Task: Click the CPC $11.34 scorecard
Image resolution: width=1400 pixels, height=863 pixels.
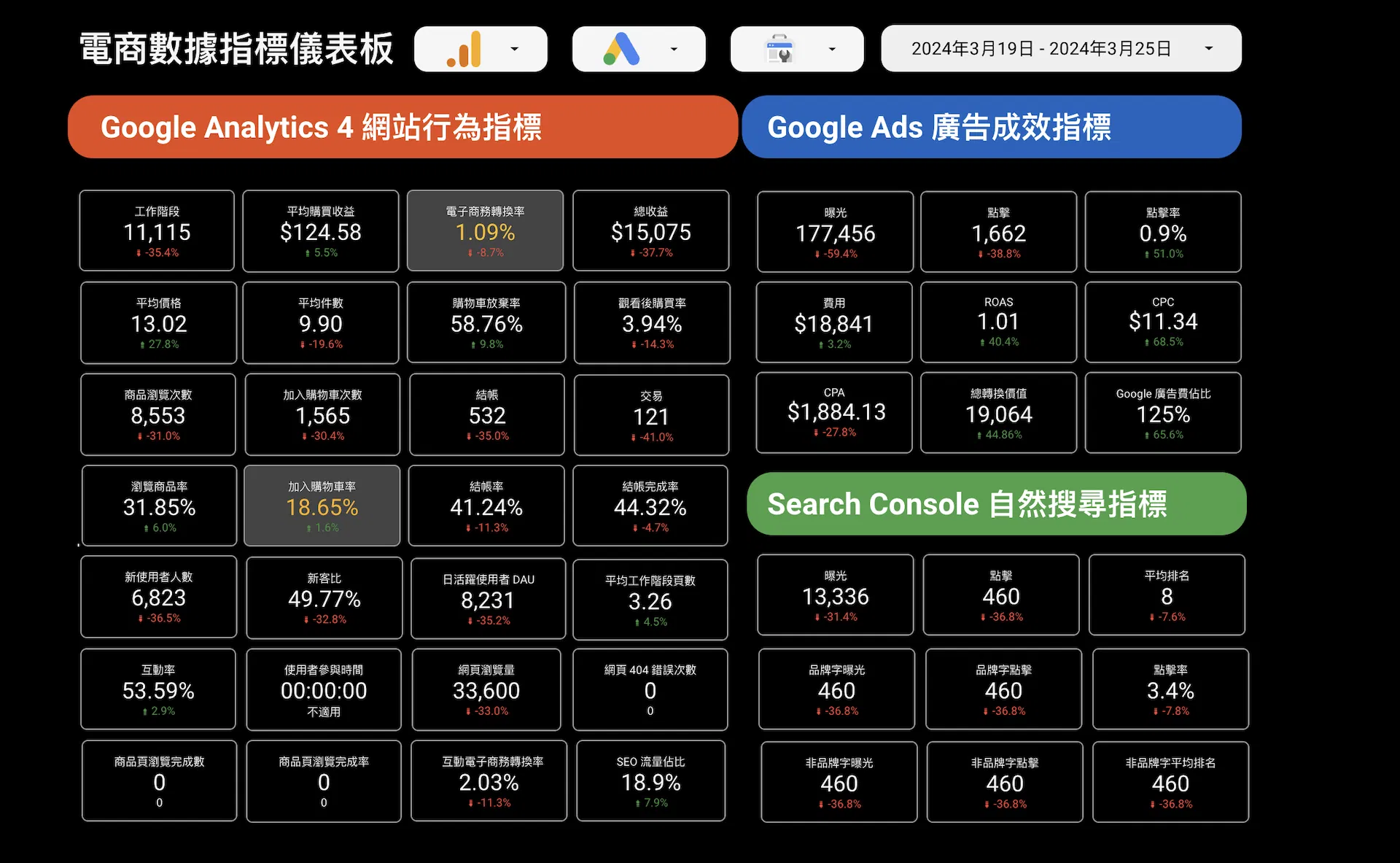Action: 1163,322
